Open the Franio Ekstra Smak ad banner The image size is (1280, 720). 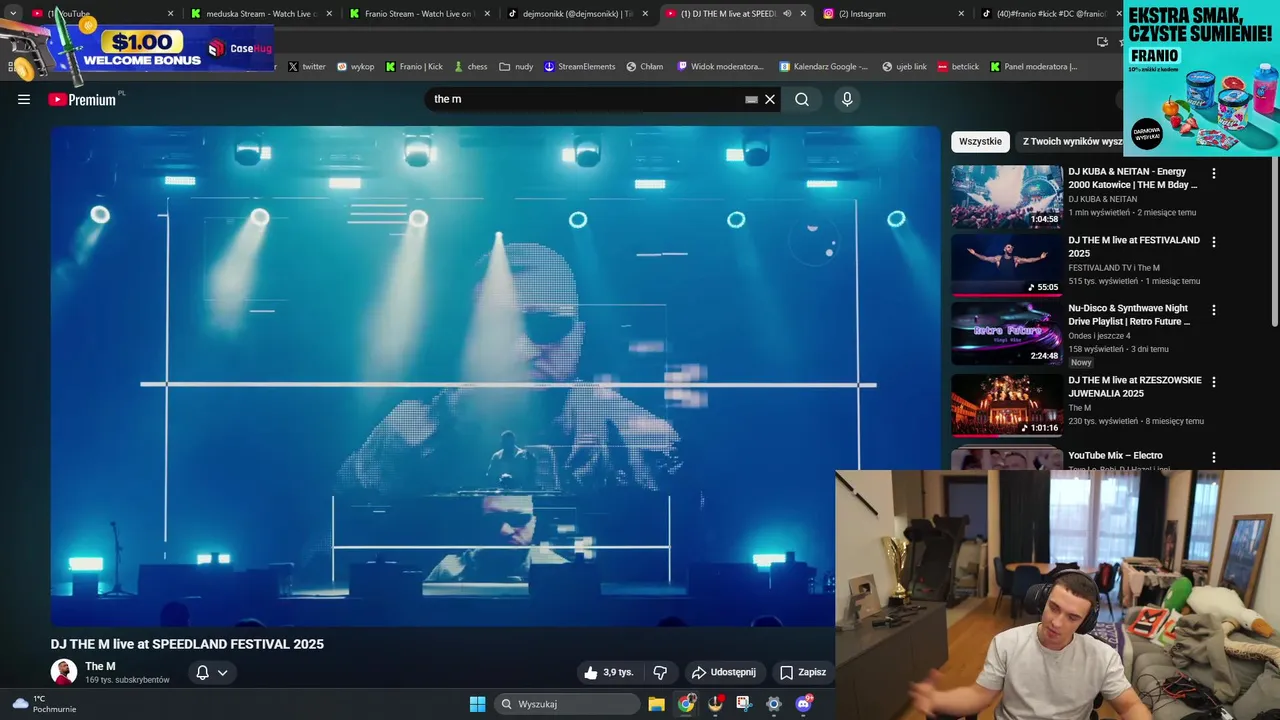click(x=1201, y=79)
